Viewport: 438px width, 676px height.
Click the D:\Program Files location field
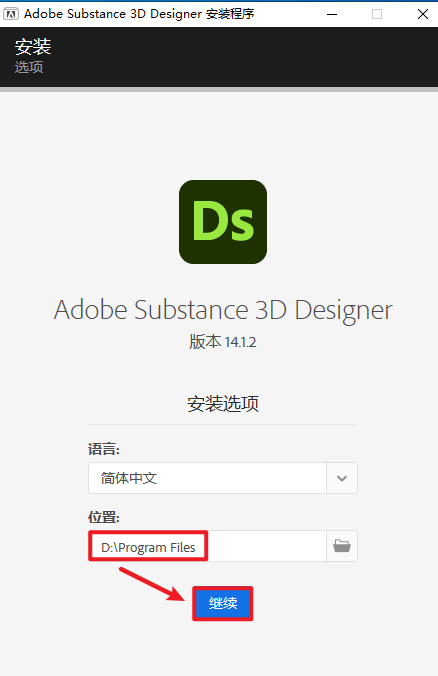(207, 546)
